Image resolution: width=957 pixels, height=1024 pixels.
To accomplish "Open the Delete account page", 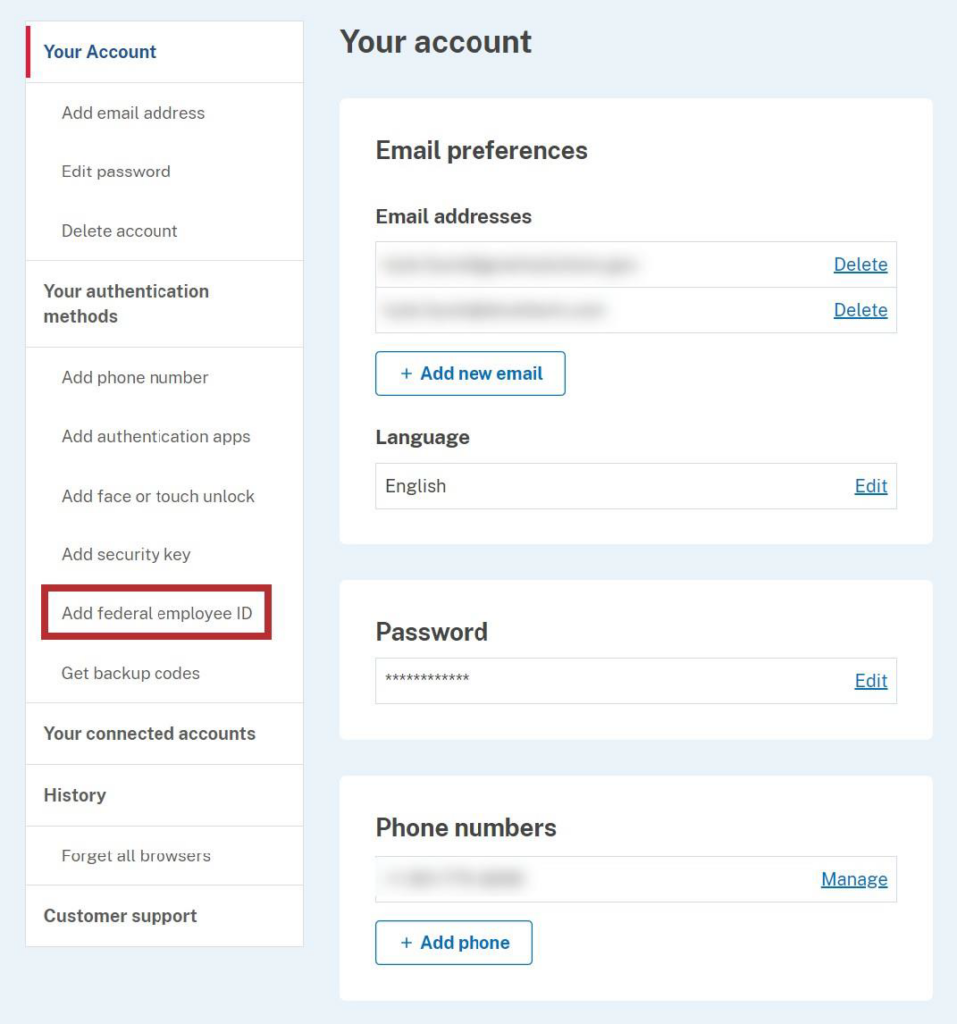I will (118, 231).
